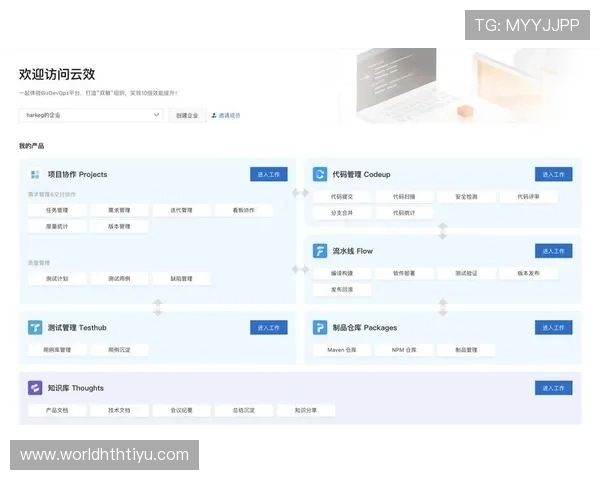This screenshot has width=600, height=480.
Task: Click the 流水线 Flow logo icon
Action: 320,251
